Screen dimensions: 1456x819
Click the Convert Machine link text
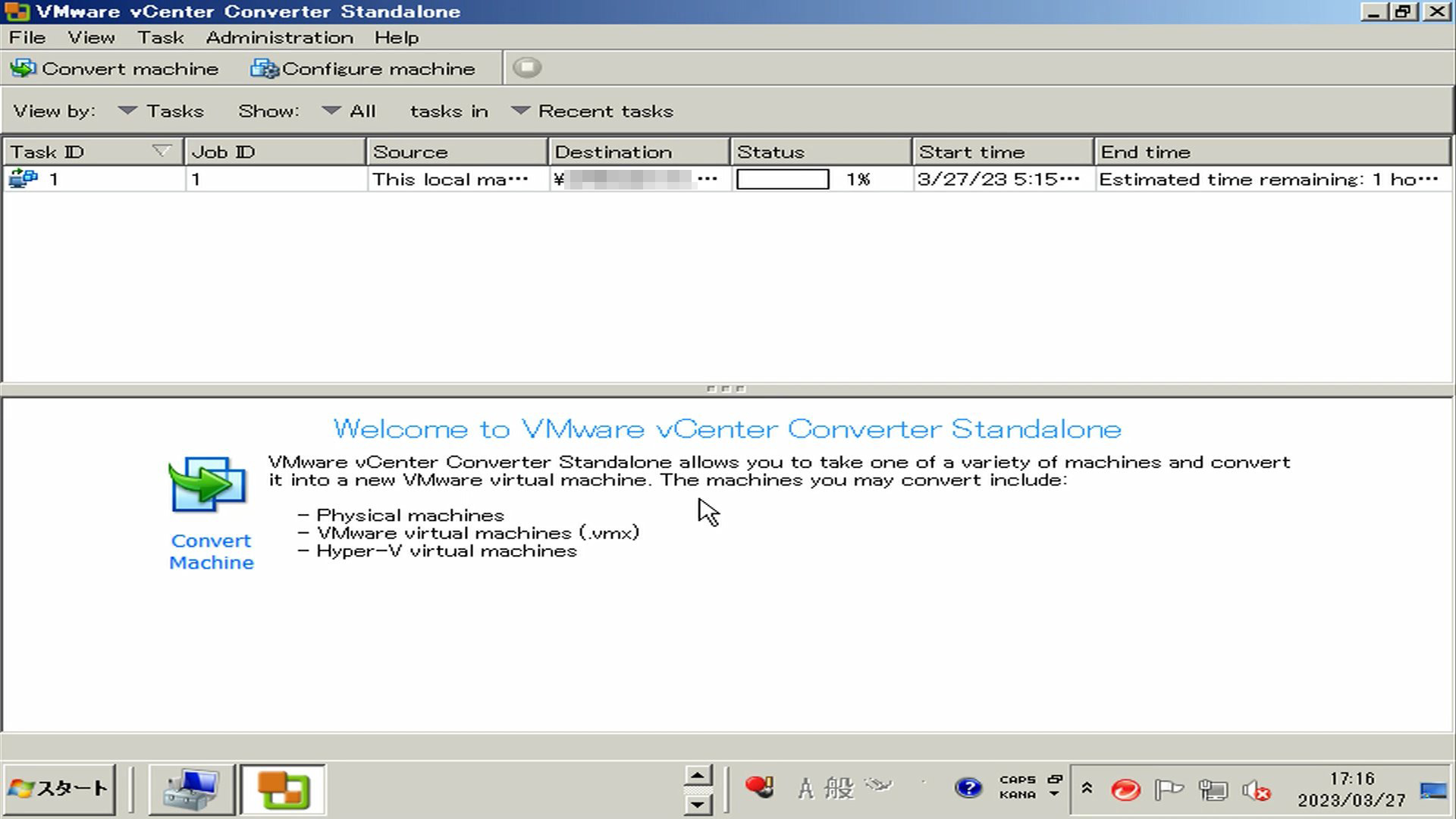click(x=212, y=551)
